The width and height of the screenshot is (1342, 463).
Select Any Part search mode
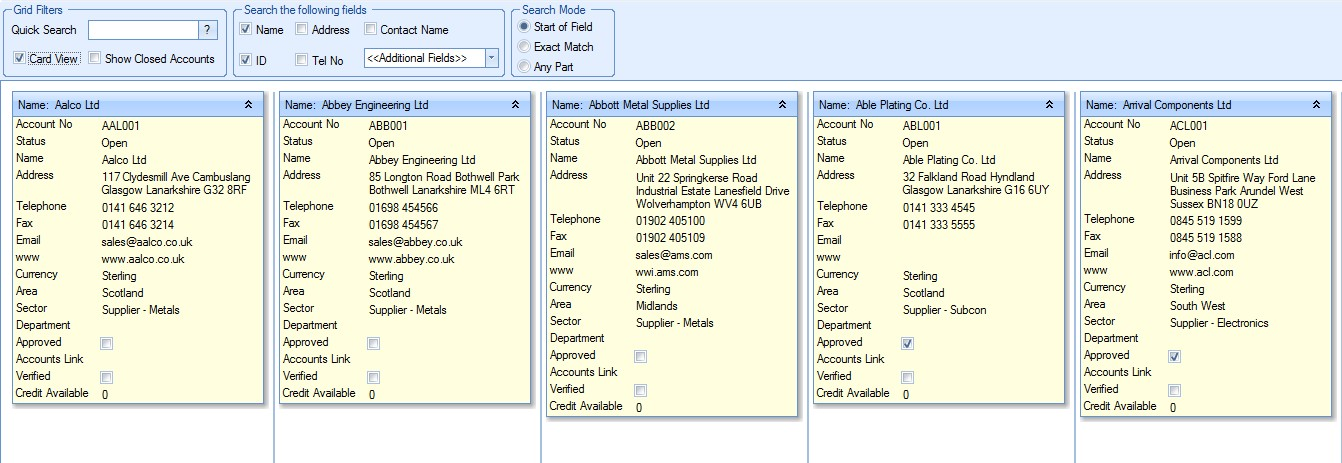(x=523, y=67)
